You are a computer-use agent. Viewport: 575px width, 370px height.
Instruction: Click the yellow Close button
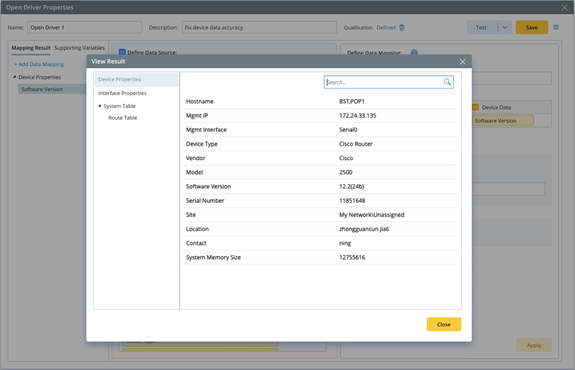point(444,324)
